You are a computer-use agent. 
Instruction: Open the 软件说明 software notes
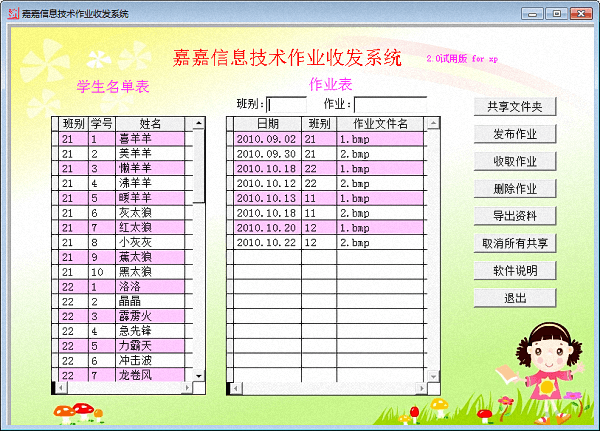click(514, 270)
